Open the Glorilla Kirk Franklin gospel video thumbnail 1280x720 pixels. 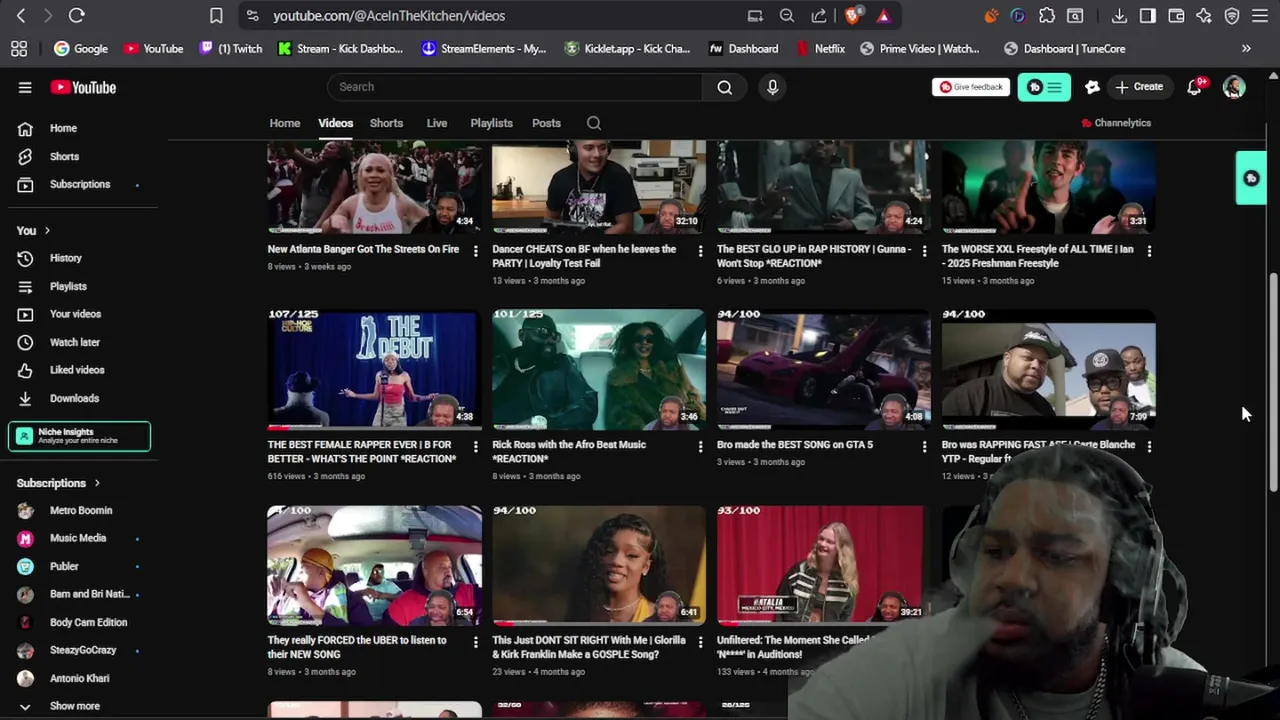point(598,564)
